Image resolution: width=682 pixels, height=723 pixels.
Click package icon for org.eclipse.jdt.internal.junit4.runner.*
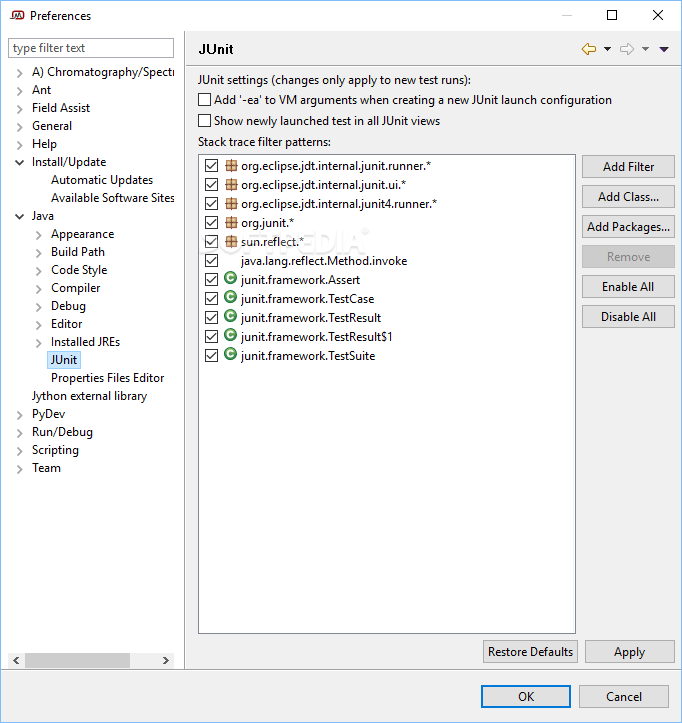231,203
